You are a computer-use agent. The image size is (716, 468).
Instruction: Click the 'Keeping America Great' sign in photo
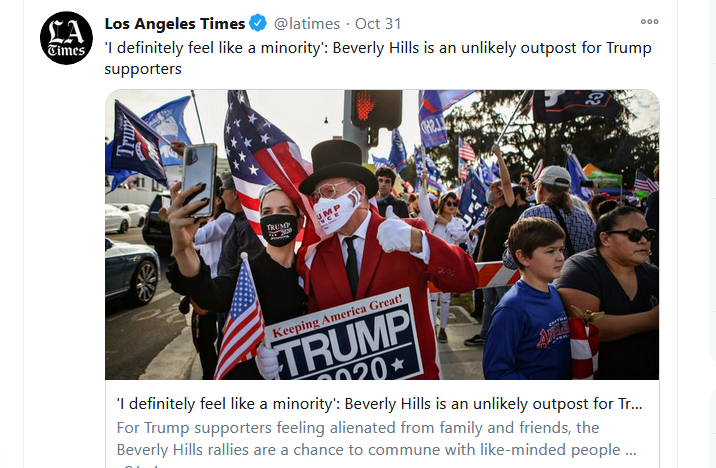click(345, 340)
